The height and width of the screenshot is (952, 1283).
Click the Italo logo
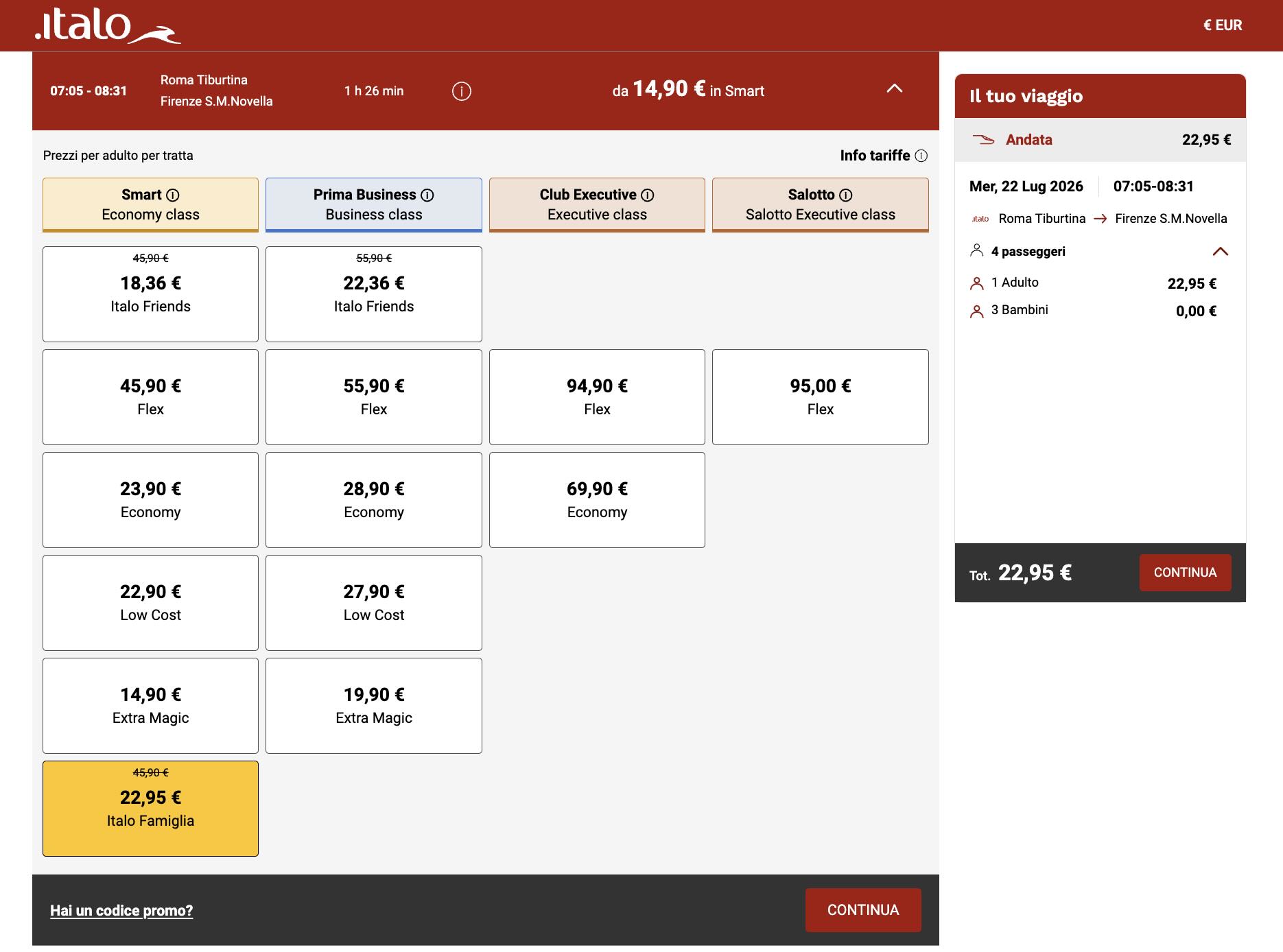click(x=108, y=26)
